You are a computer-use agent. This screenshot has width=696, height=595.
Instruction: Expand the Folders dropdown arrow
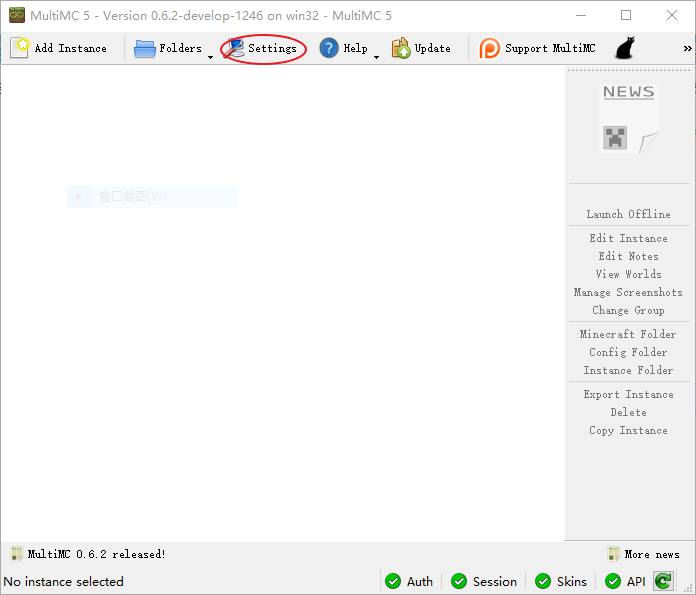[x=210, y=57]
